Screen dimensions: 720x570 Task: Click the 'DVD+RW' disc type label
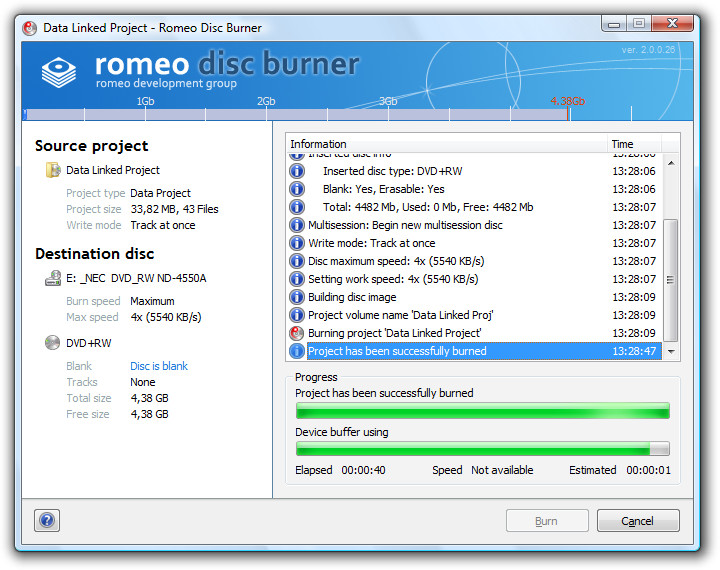(89, 343)
